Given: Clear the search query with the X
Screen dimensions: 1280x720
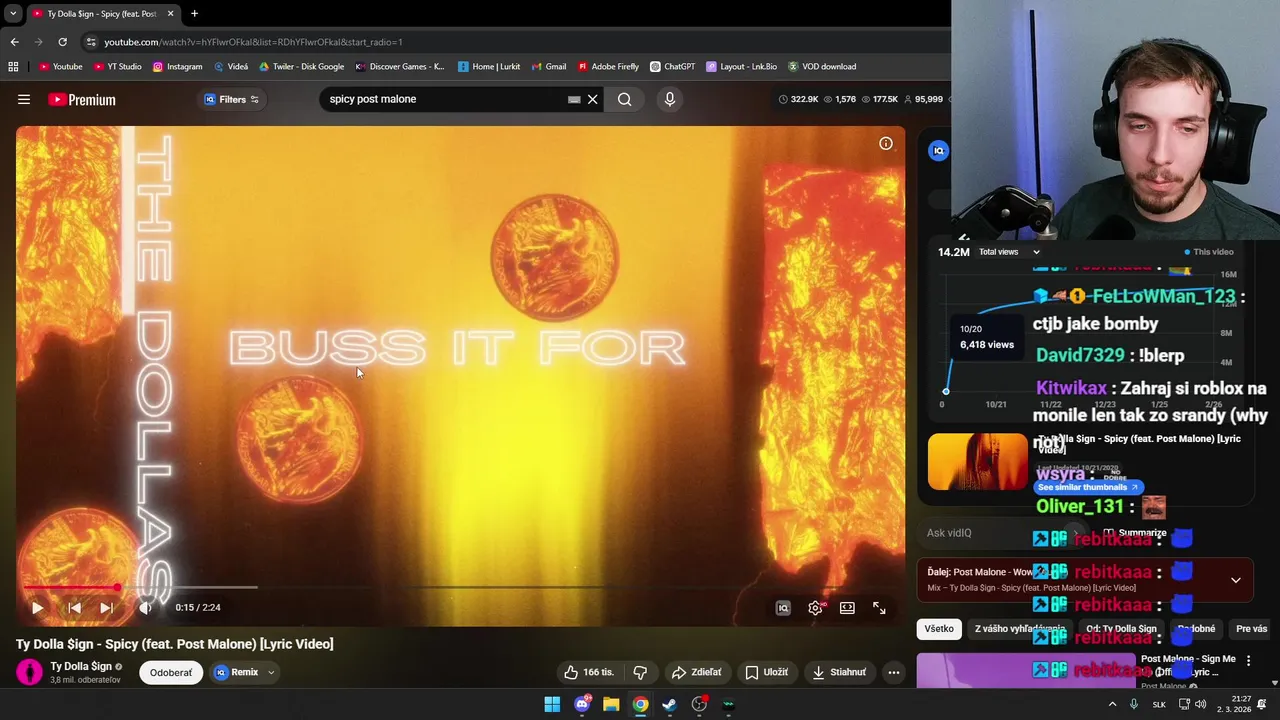Looking at the screenshot, I should 592,99.
